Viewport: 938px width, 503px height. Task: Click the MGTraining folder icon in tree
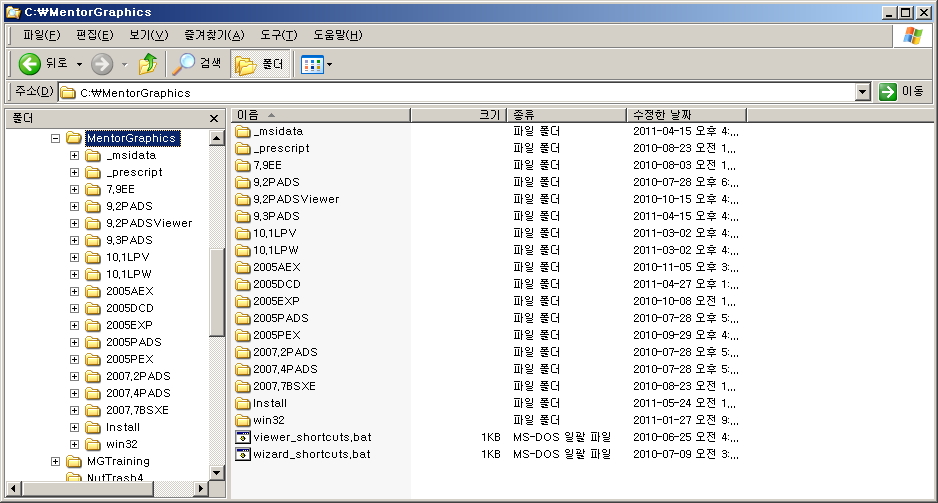pyautogui.click(x=74, y=461)
